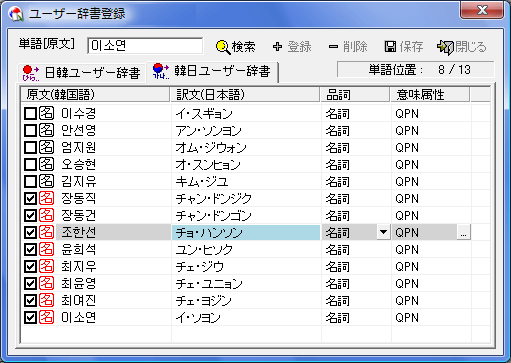Image resolution: width=511 pixels, height=363 pixels.
Task: Click the 意味属性 column header
Action: pyautogui.click(x=430, y=95)
